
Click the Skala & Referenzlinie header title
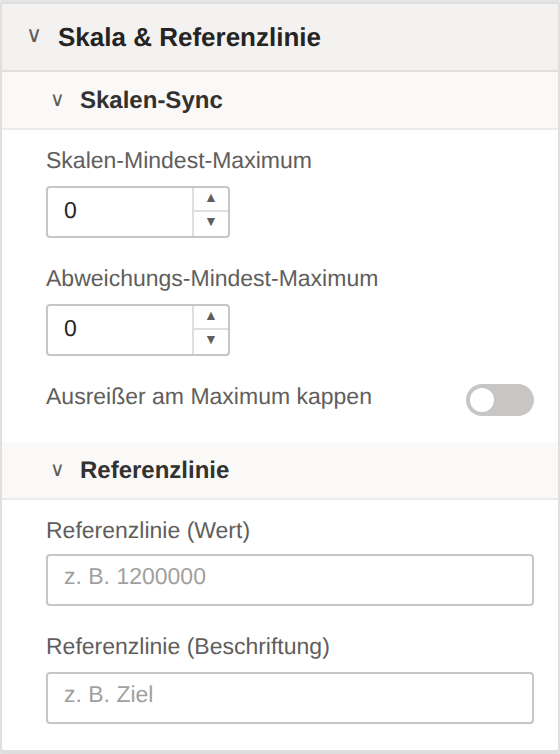(x=189, y=38)
